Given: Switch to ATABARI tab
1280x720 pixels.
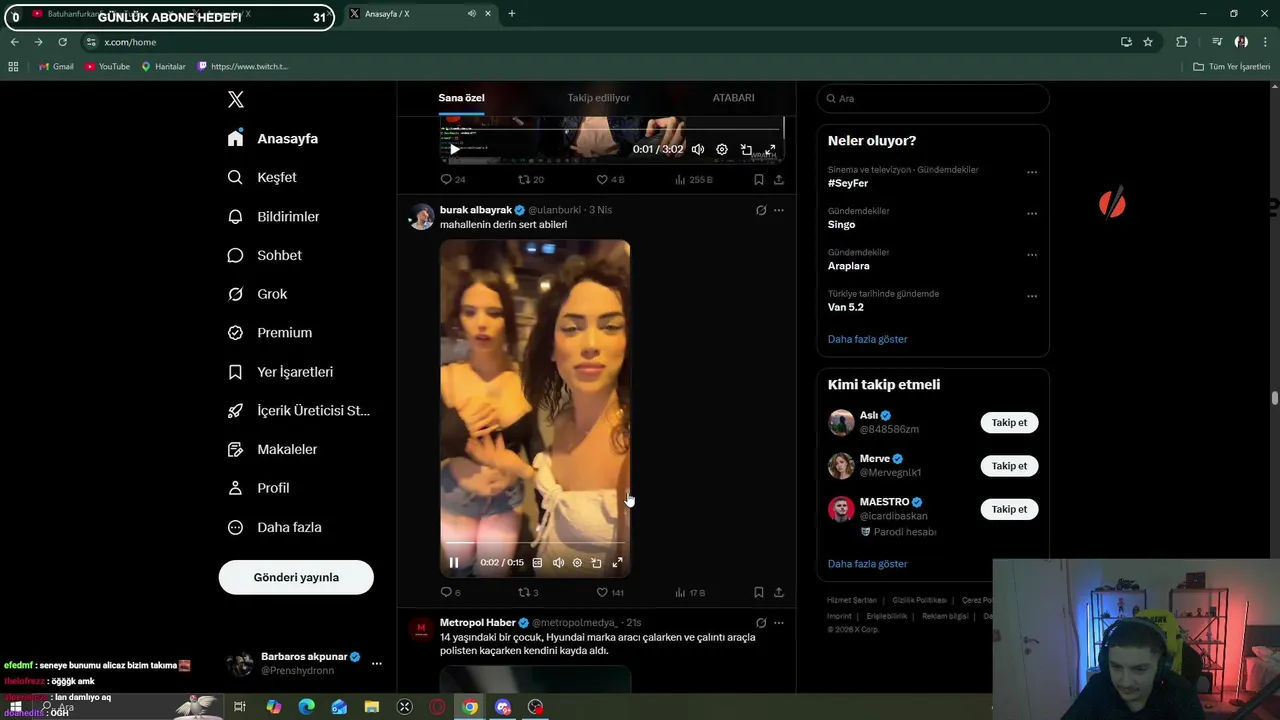Looking at the screenshot, I should 733,98.
